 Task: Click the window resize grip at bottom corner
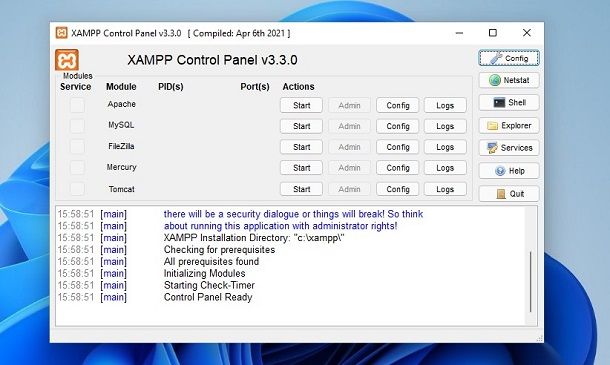(540, 338)
